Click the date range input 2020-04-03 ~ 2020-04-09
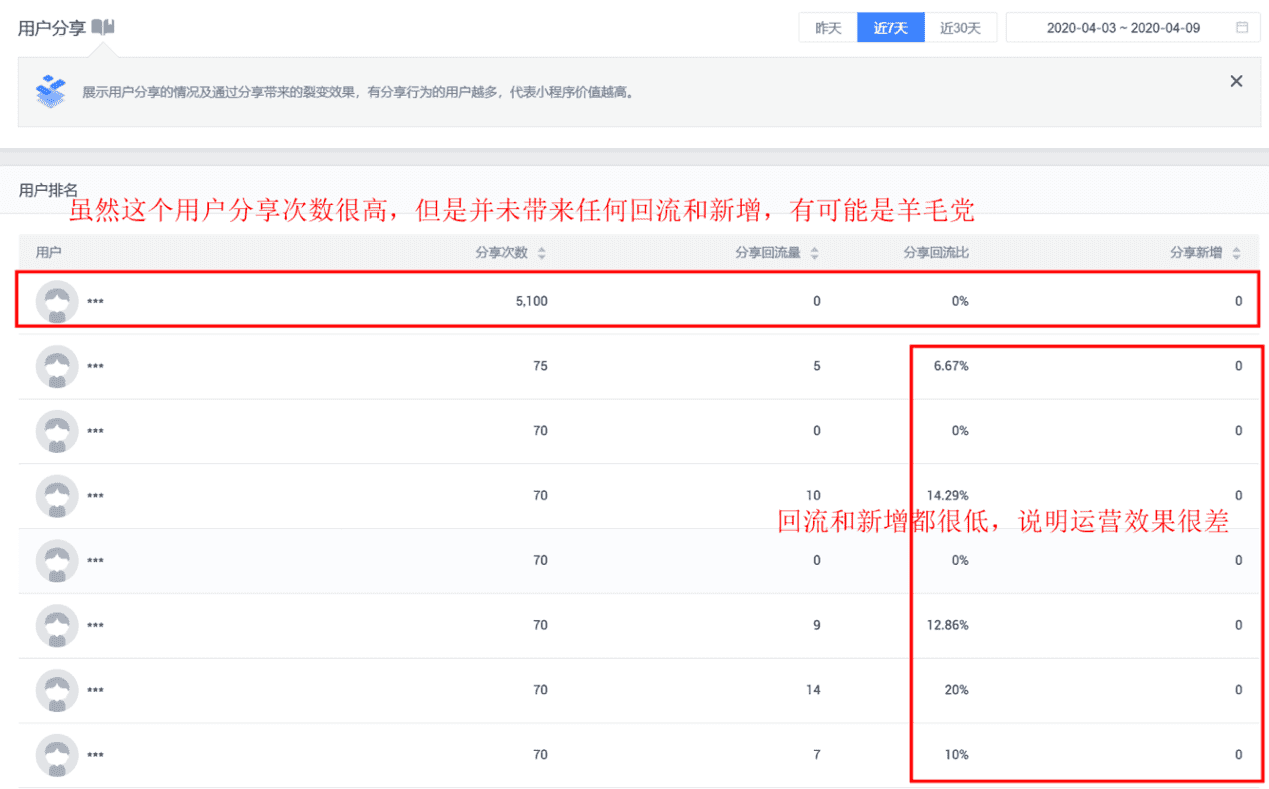 click(1122, 28)
